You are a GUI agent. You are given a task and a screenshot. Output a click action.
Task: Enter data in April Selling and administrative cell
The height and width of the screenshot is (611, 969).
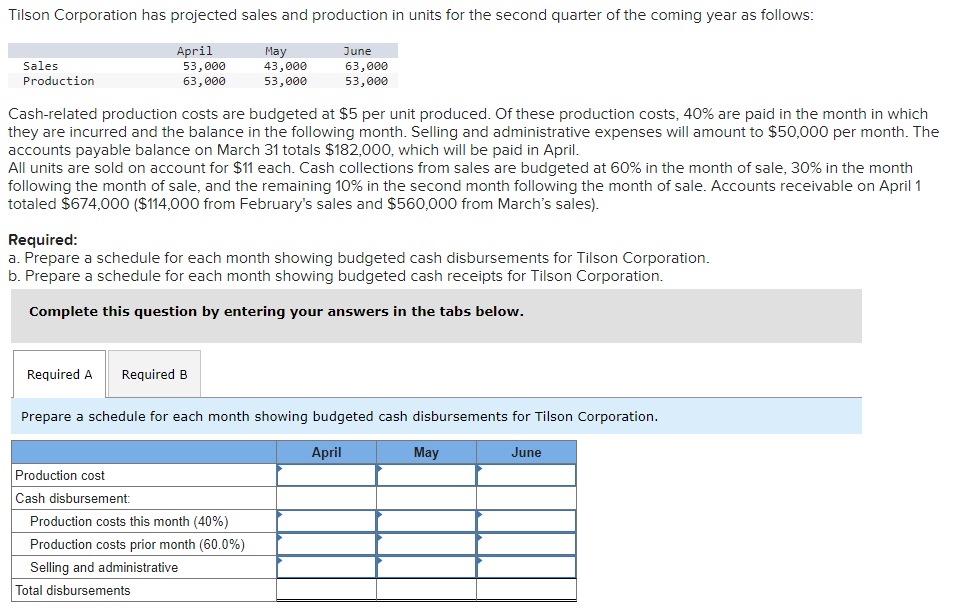[327, 567]
